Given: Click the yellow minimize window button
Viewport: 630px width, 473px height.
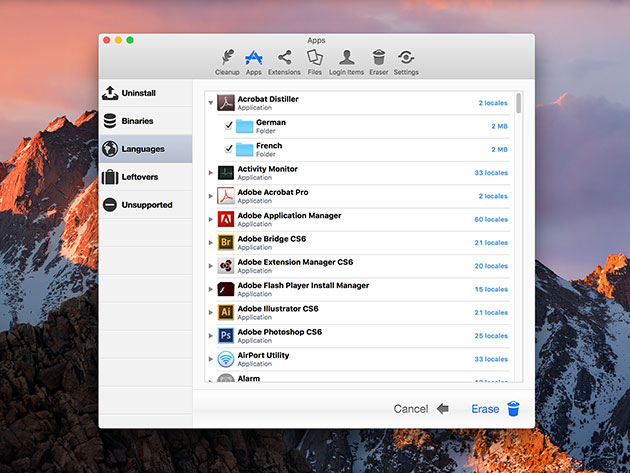Looking at the screenshot, I should 118,40.
